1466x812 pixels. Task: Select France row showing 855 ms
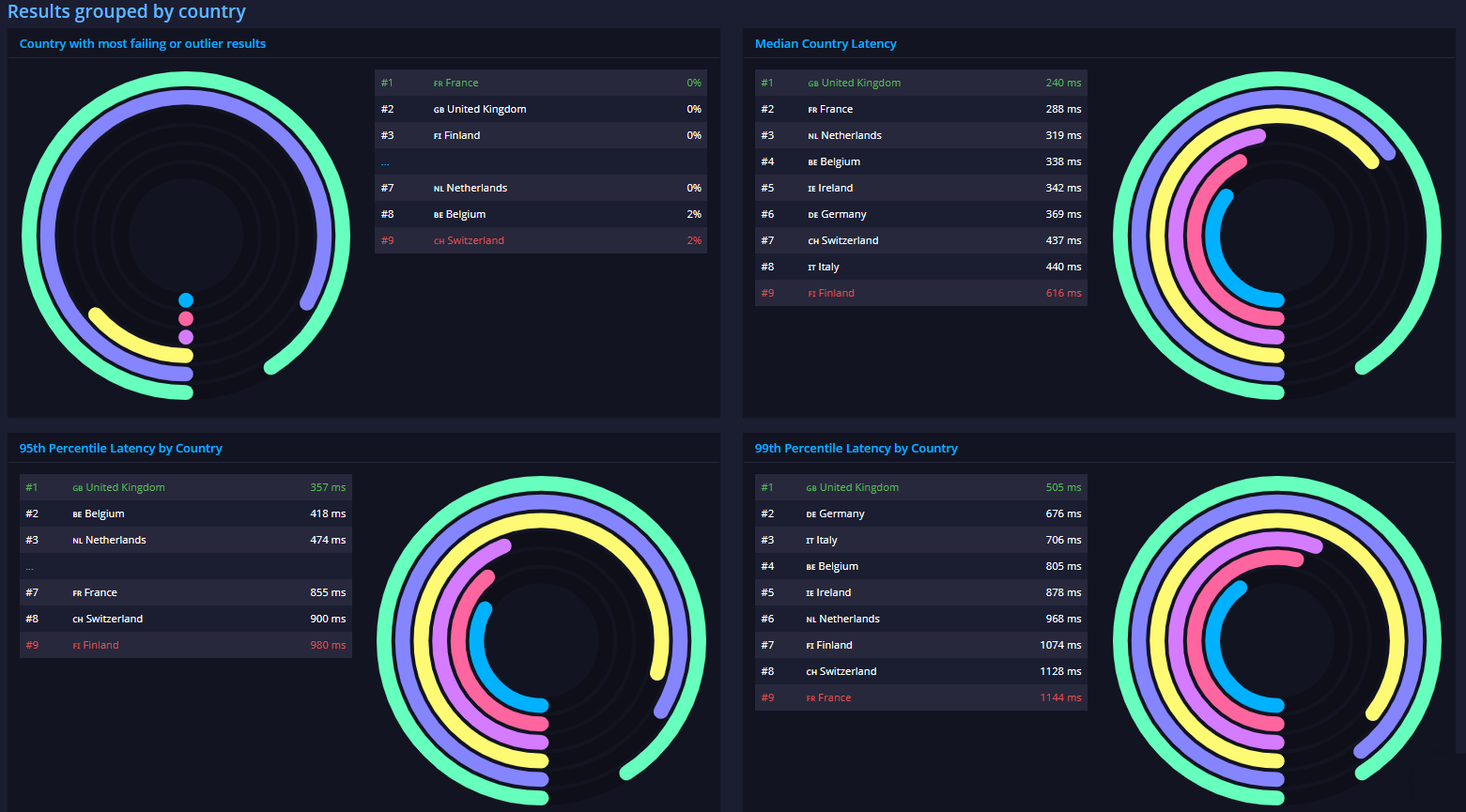186,592
